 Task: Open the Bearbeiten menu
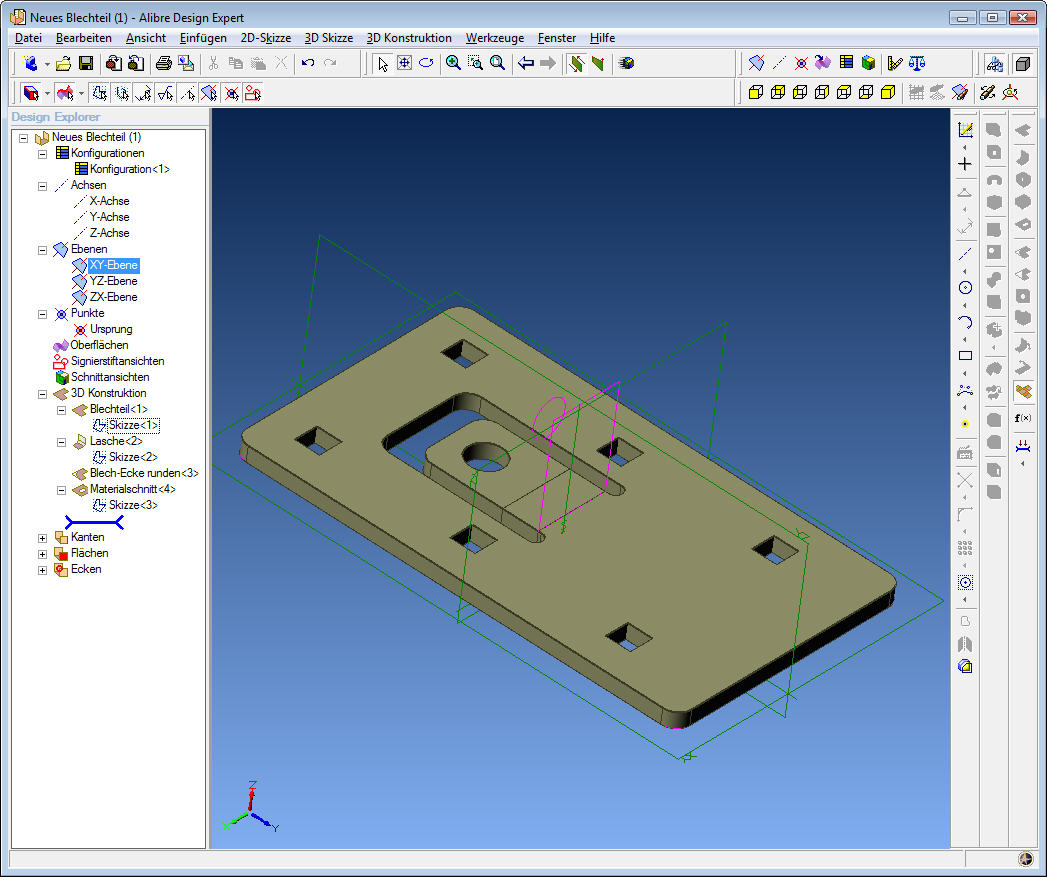83,38
